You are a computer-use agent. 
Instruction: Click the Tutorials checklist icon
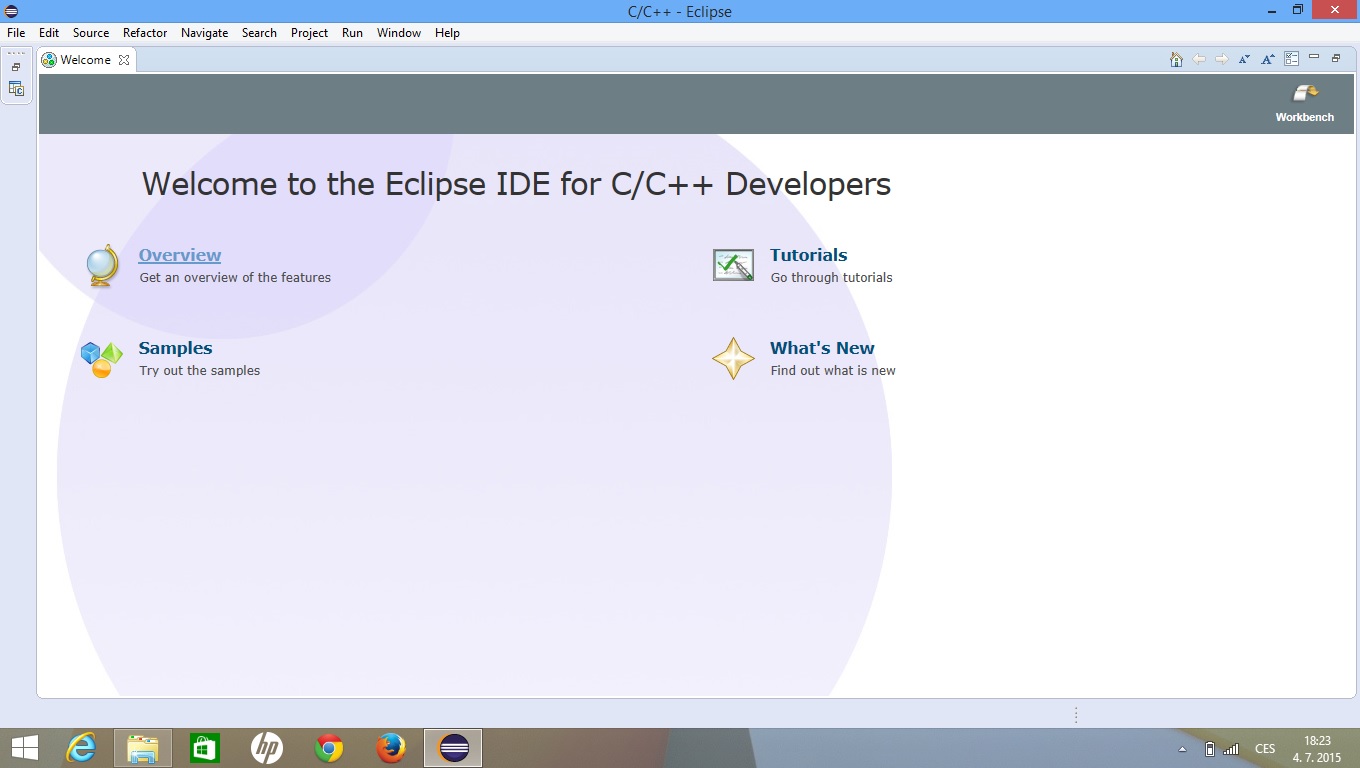pos(733,265)
